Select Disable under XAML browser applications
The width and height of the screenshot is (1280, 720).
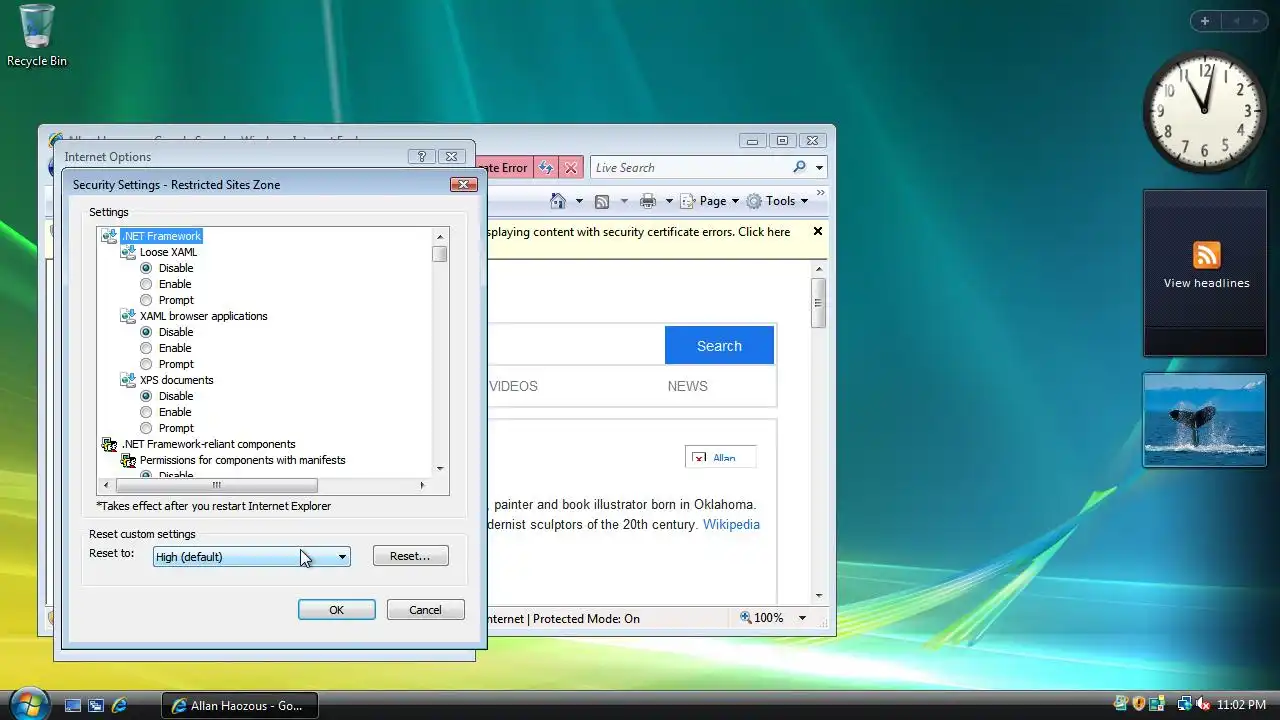[146, 332]
